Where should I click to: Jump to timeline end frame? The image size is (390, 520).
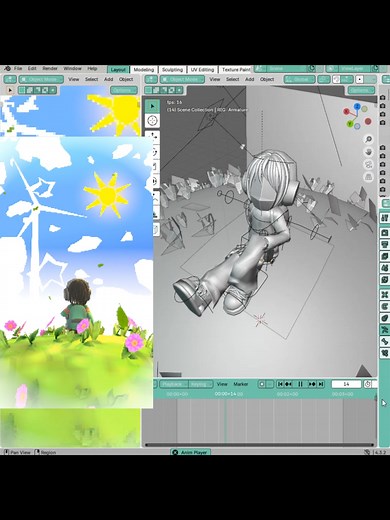click(321, 384)
